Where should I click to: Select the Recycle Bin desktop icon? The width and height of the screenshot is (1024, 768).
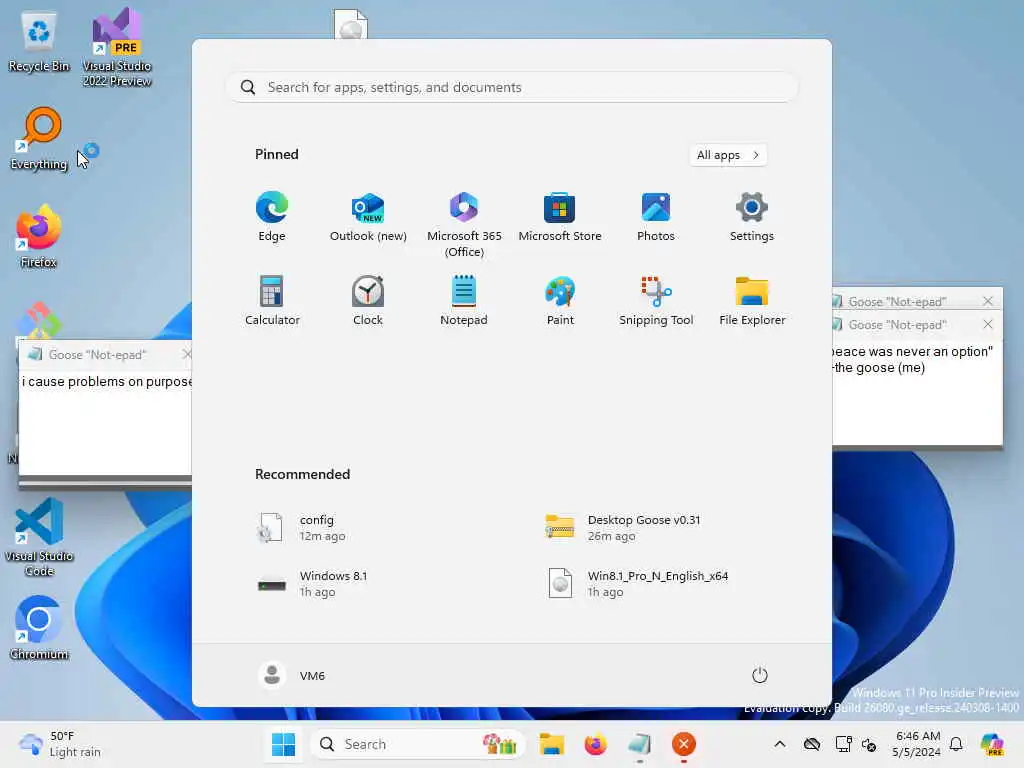point(39,43)
